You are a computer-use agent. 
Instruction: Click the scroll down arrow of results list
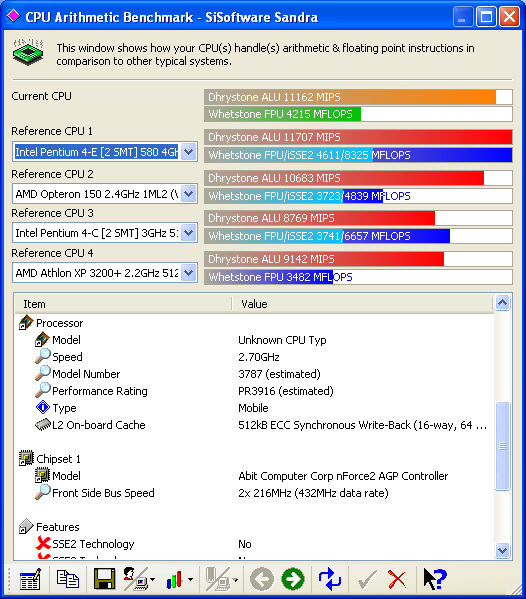[502, 550]
